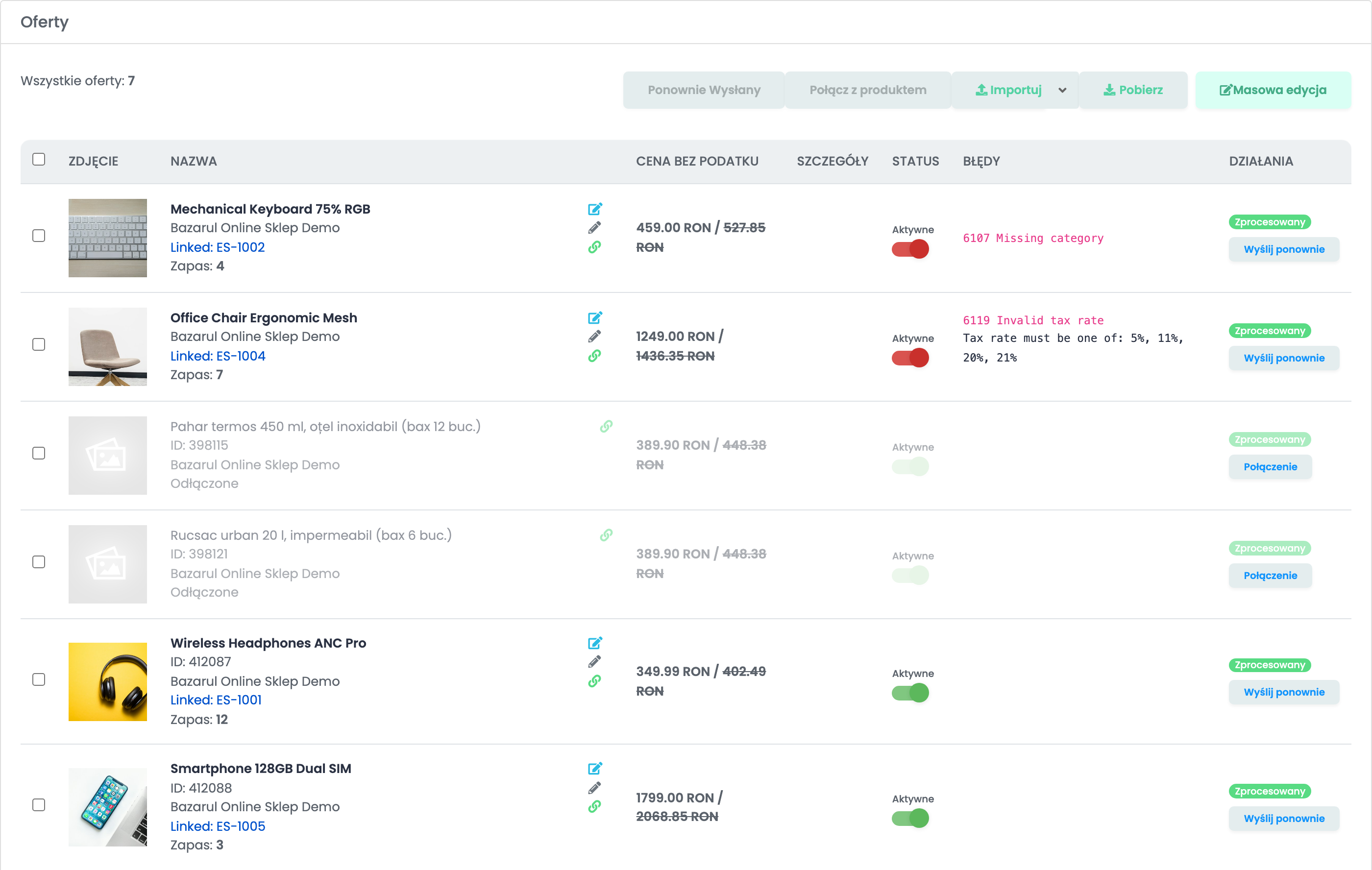
Task: Click pencil icon for Smartphone 128GB Dual SIM
Action: [594, 788]
